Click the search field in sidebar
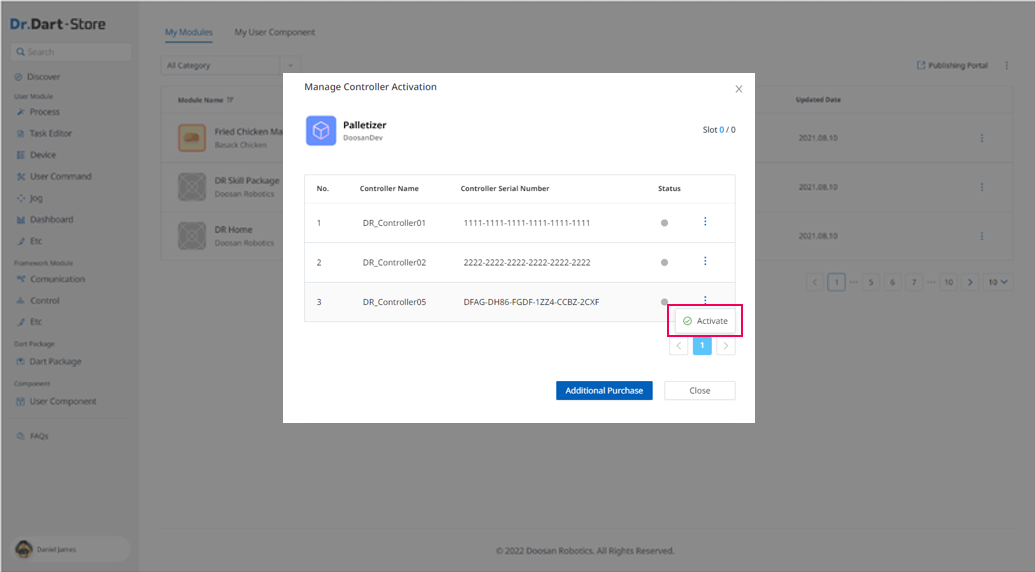1035x572 pixels. click(x=72, y=52)
